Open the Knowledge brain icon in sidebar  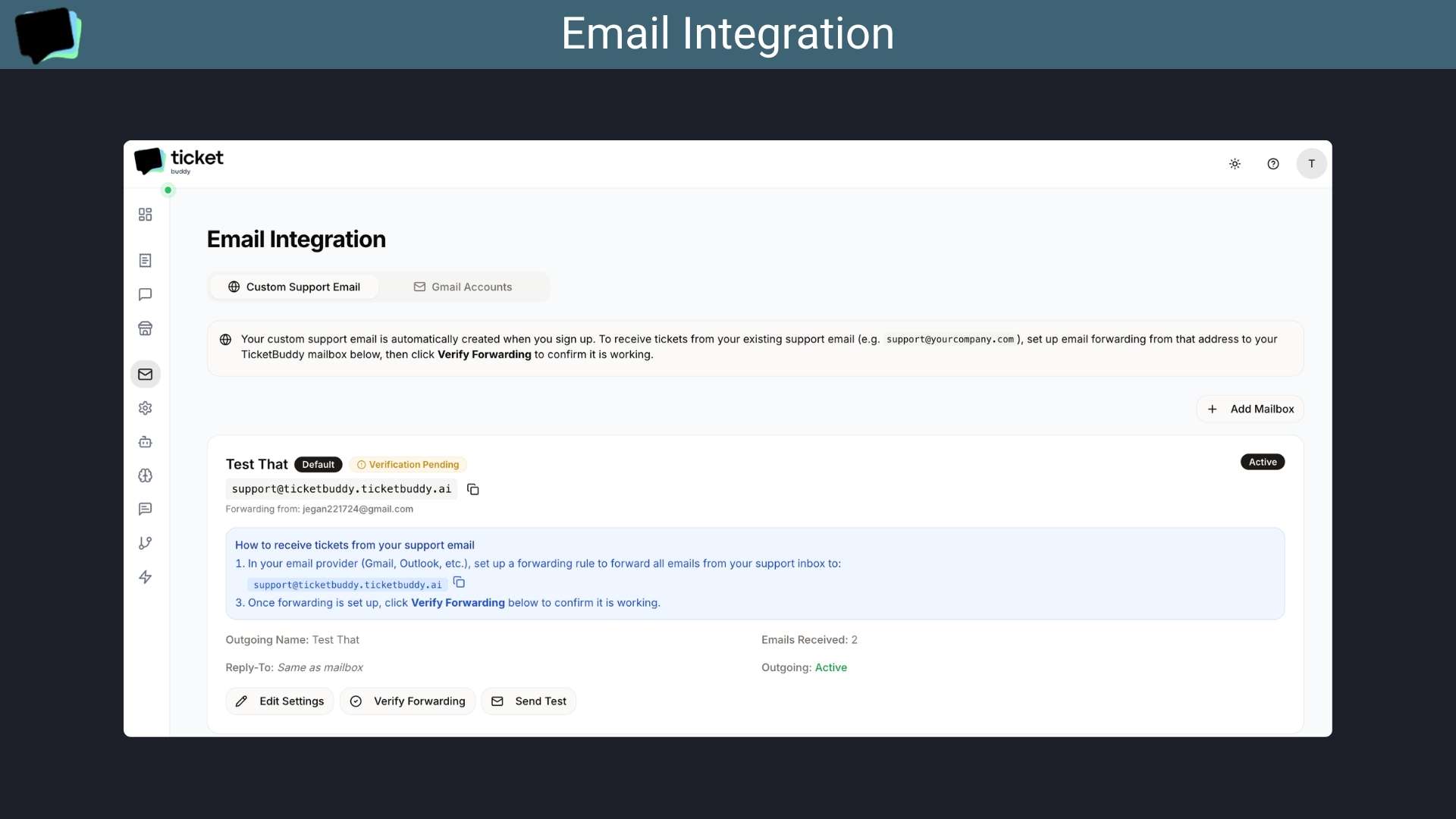(145, 475)
